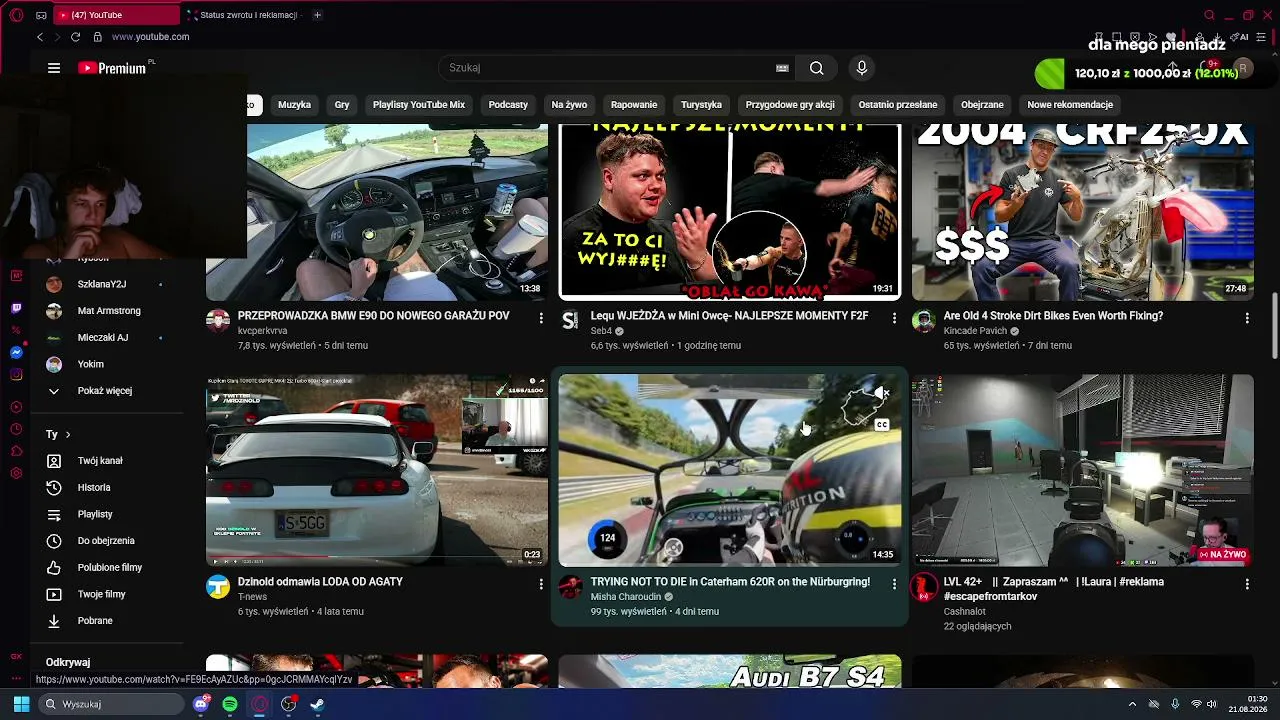Open sidebar settings gear icon
The image size is (1280, 720).
16,473
